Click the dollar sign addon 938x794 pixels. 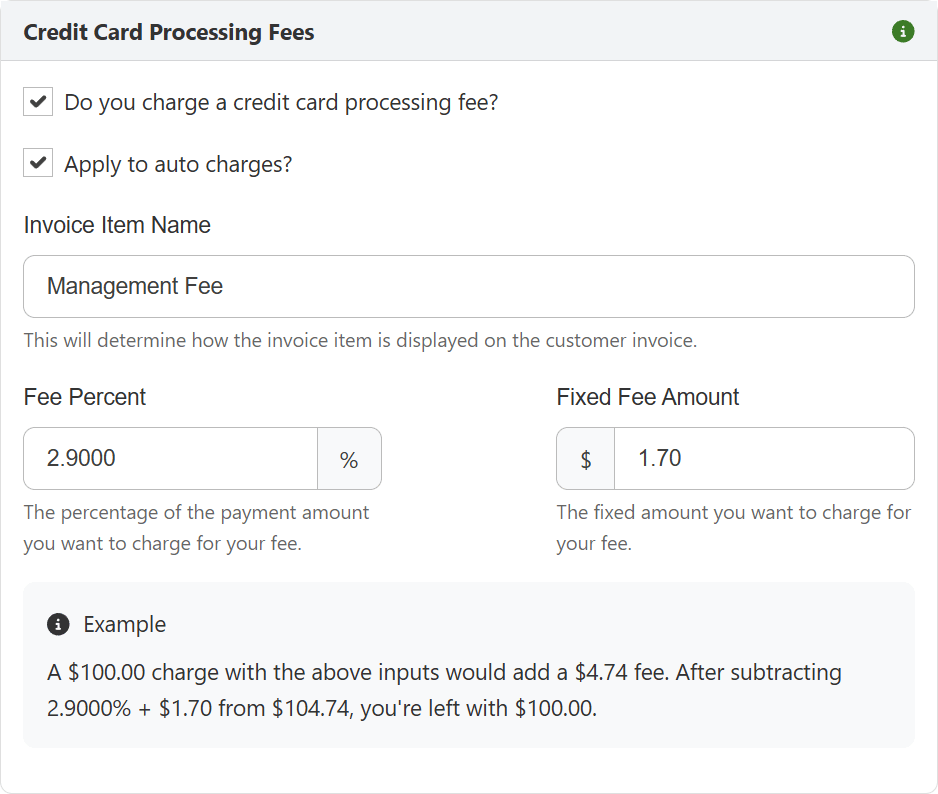point(586,459)
